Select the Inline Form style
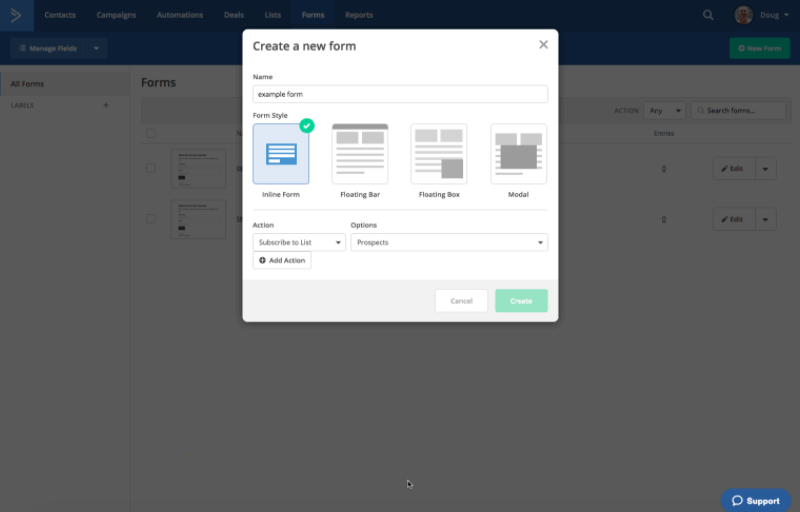Image resolution: width=800 pixels, height=512 pixels. pos(281,154)
